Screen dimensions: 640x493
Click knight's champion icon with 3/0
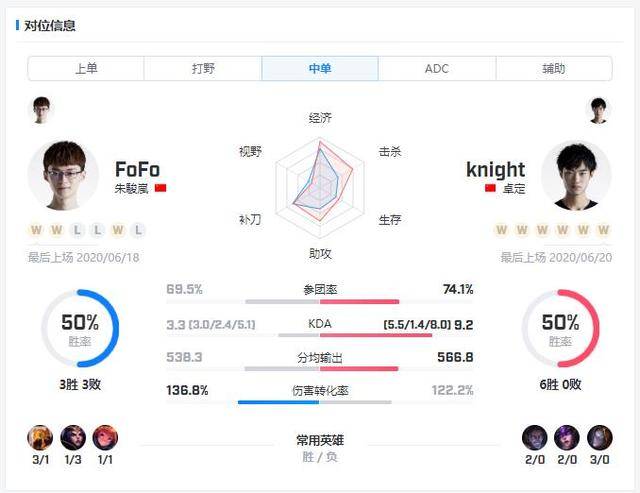599,438
